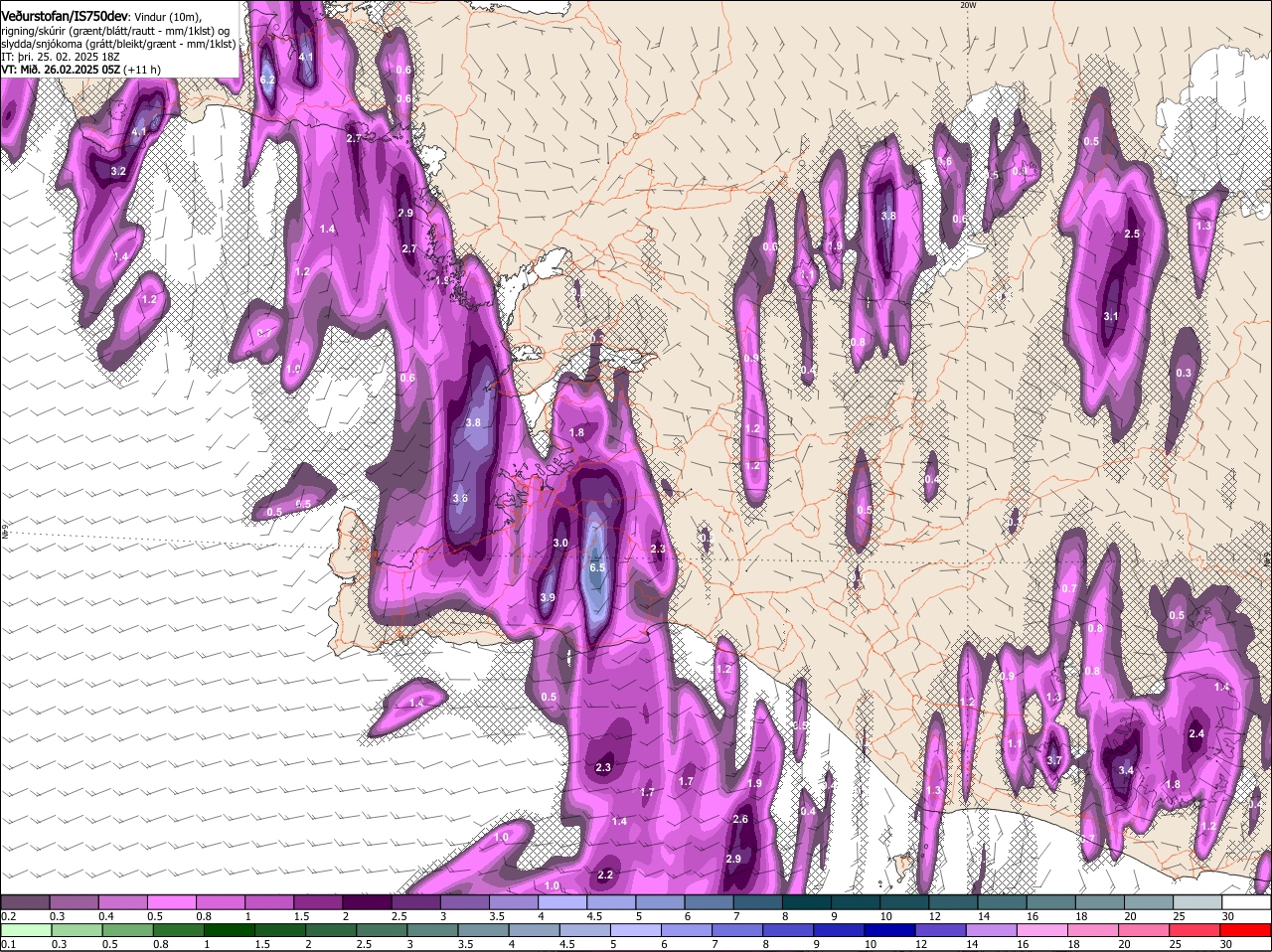
Task: Select the 2.5 value on the map
Action: tap(1131, 234)
